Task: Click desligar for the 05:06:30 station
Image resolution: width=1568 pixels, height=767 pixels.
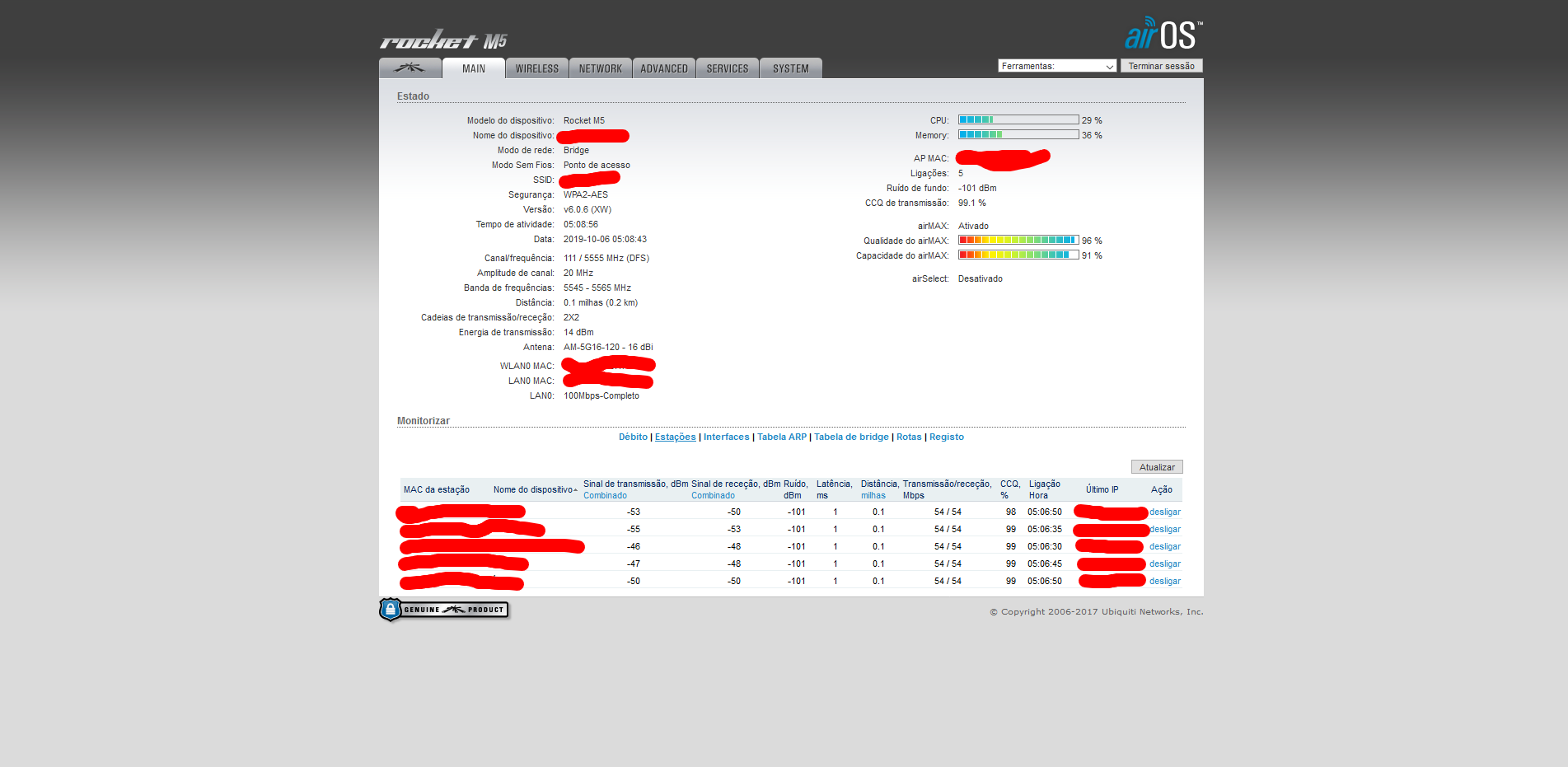Action: (1165, 546)
